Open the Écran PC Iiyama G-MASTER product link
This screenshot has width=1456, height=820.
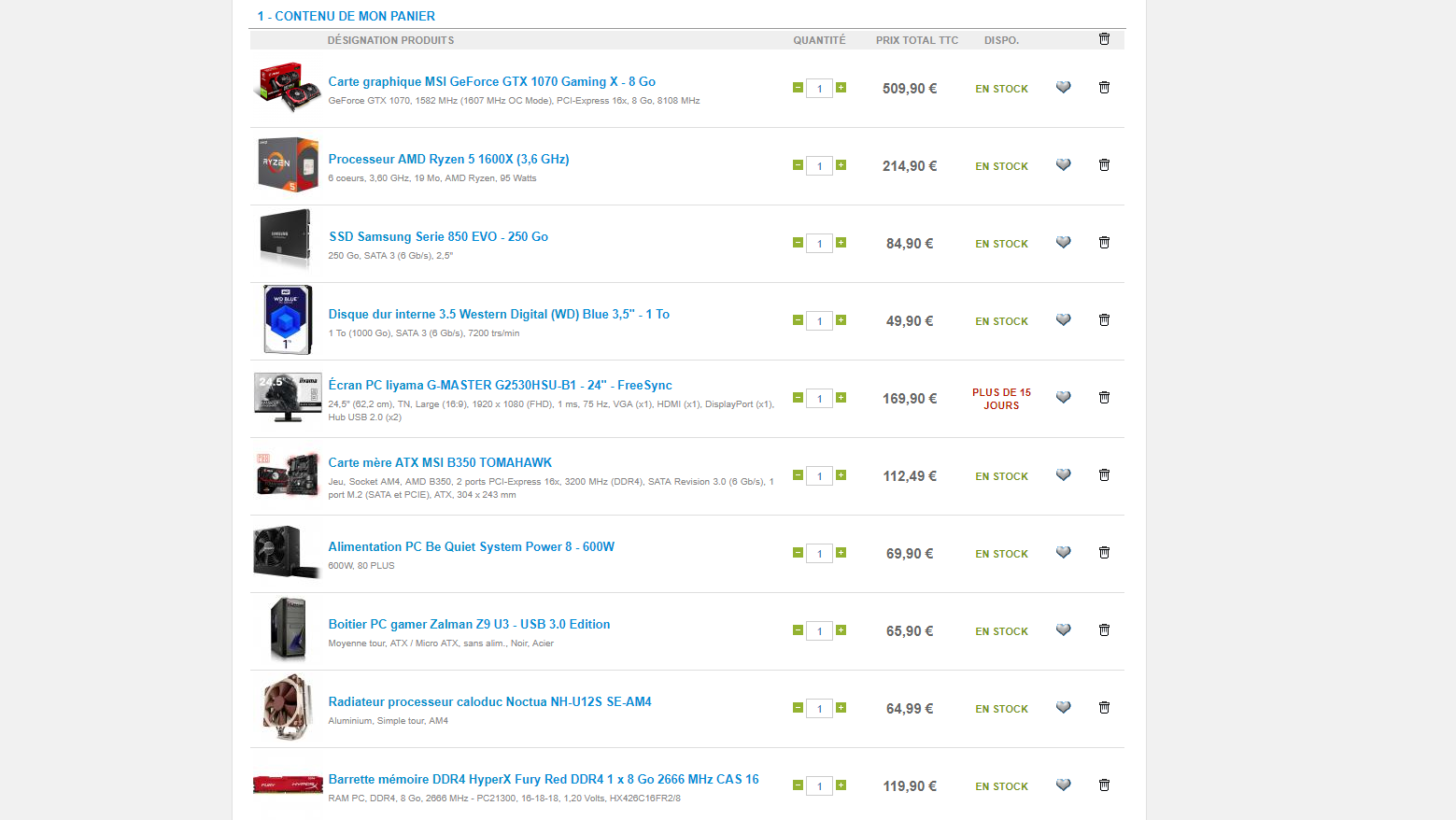pos(500,385)
